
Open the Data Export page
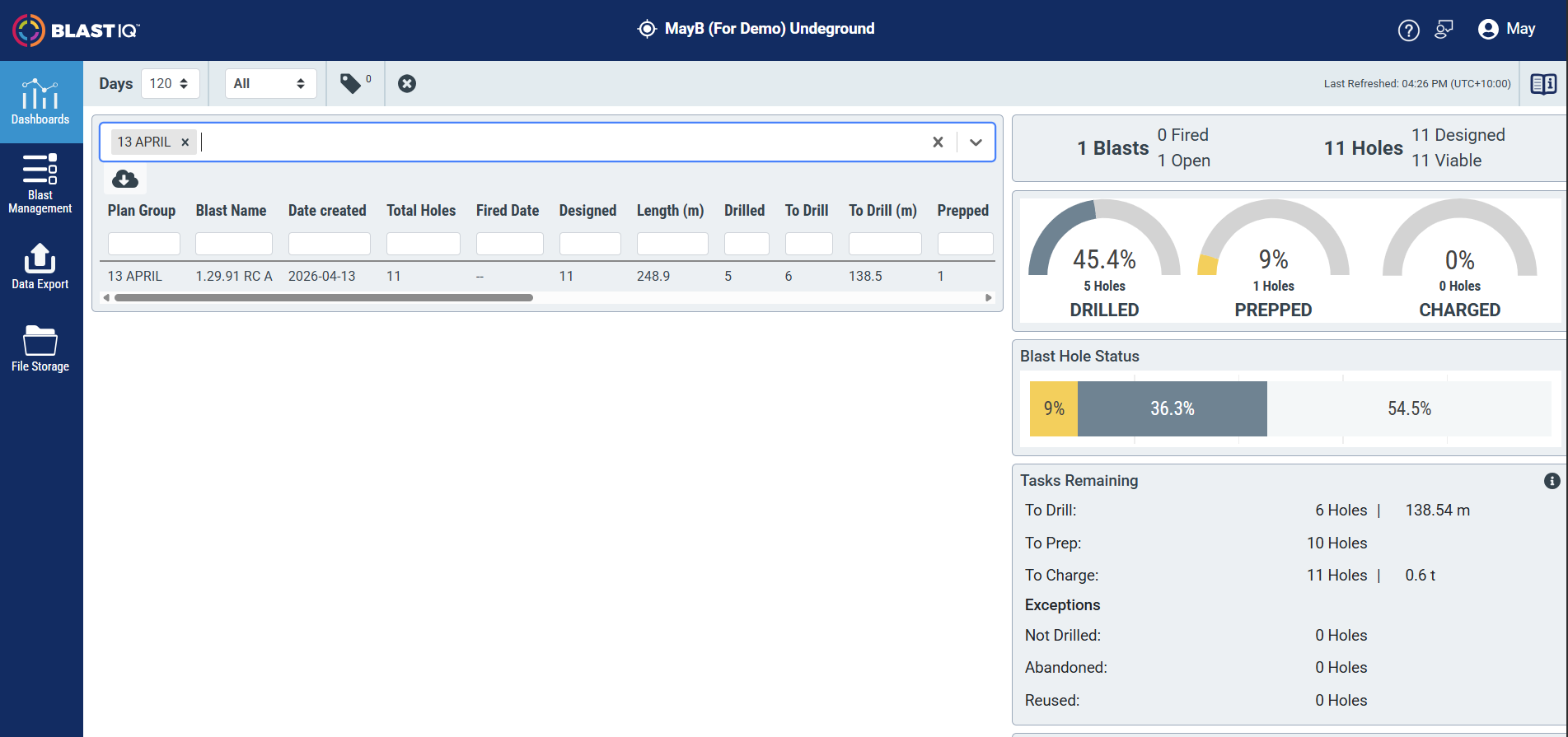pos(40,266)
